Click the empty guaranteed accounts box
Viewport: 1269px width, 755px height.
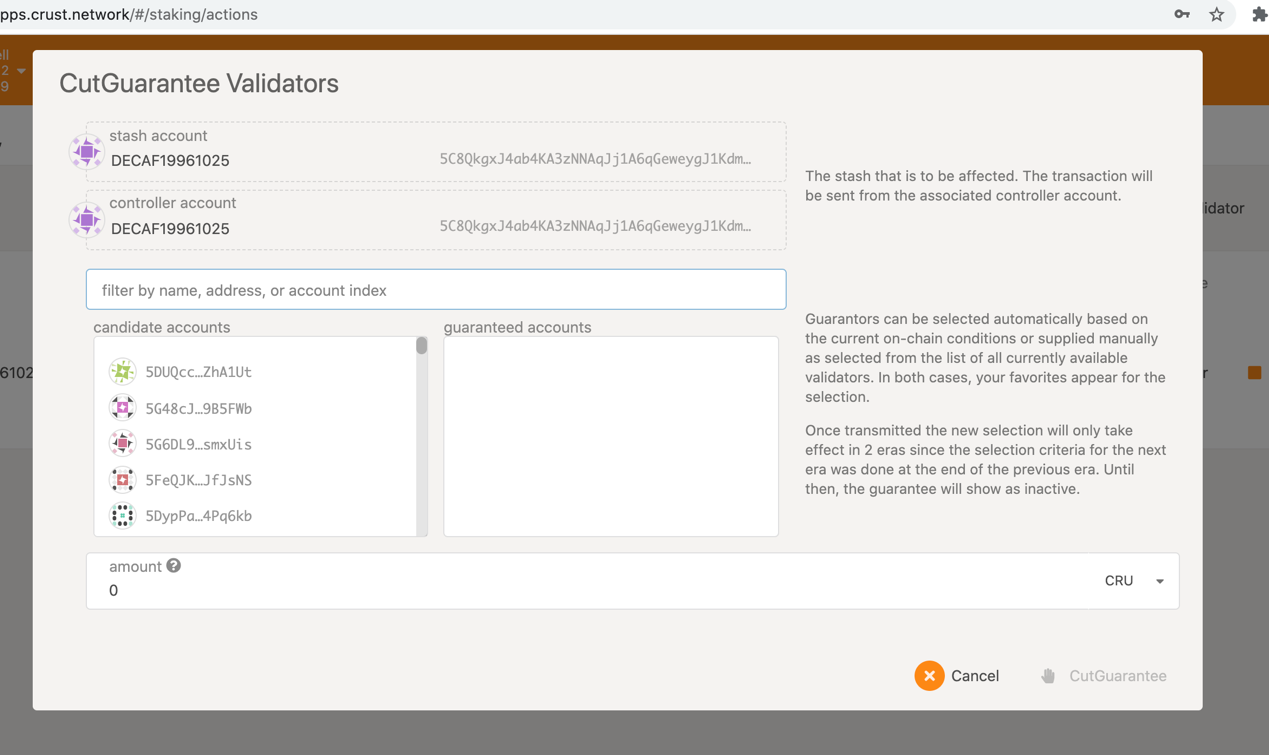pos(610,436)
